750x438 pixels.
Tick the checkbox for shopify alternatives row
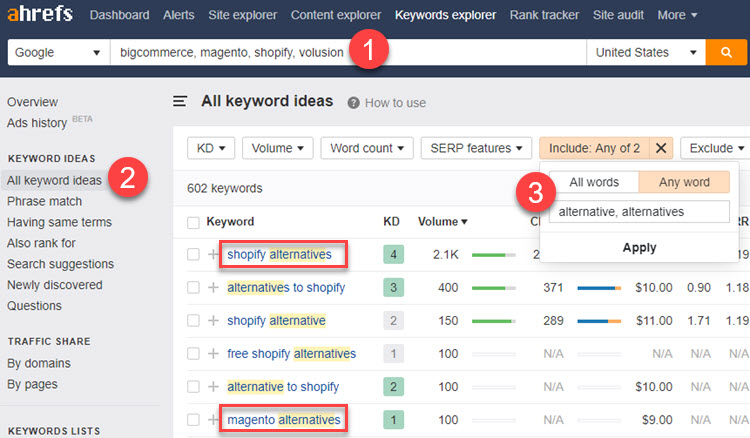[194, 255]
